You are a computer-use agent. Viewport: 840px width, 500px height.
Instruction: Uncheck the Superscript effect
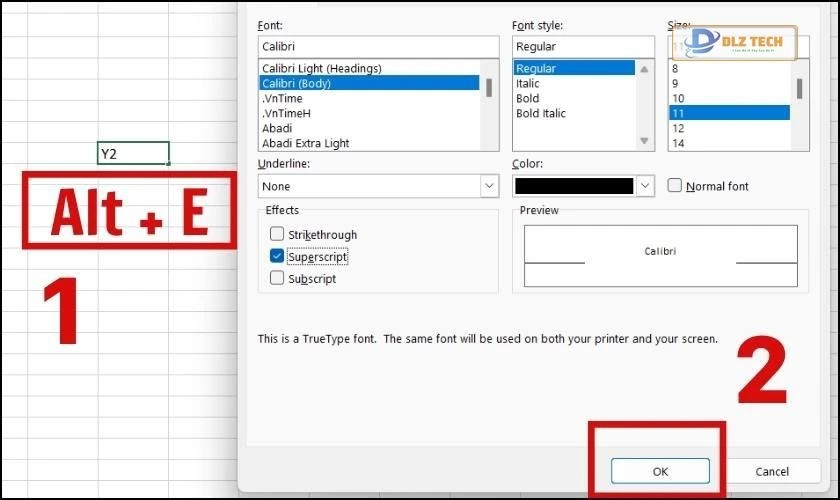coord(277,257)
